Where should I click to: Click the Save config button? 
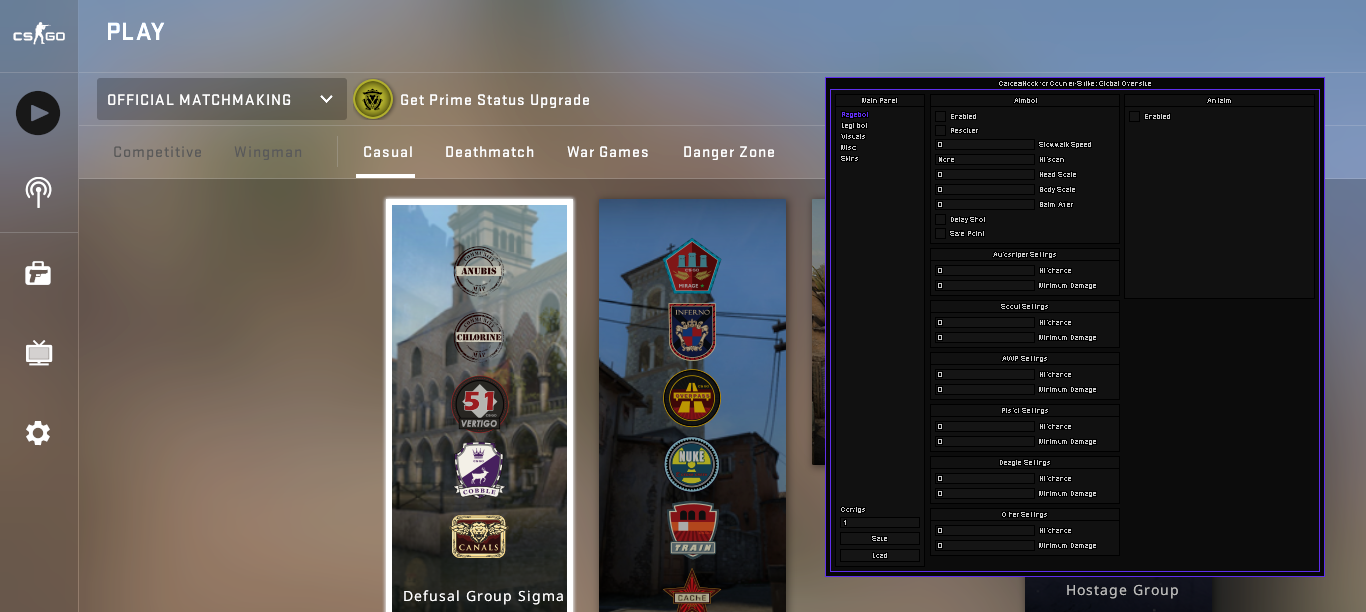(880, 539)
